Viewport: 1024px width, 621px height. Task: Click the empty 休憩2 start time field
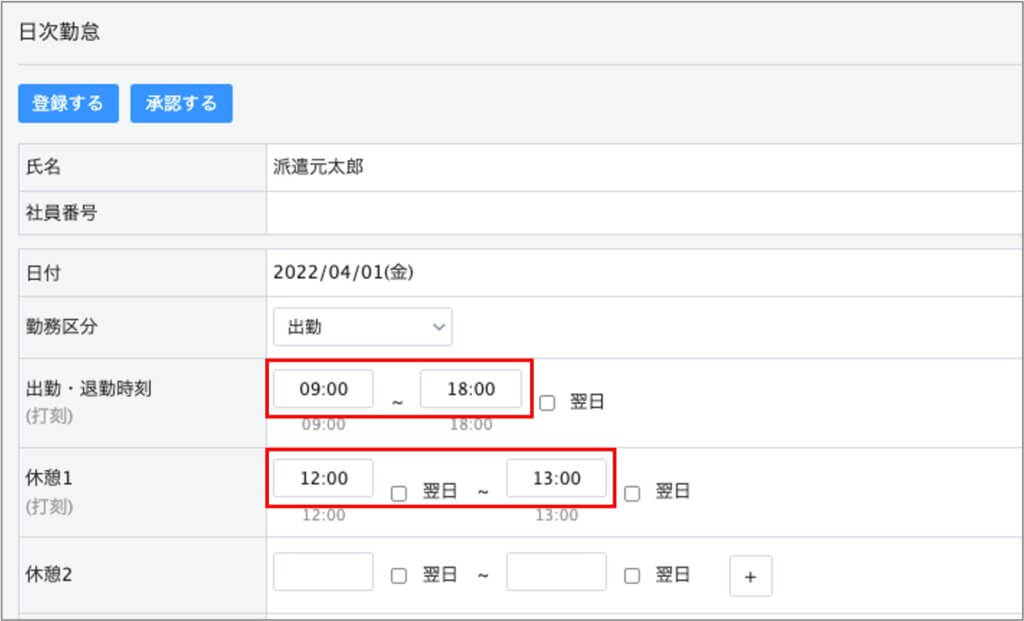pyautogui.click(x=323, y=572)
